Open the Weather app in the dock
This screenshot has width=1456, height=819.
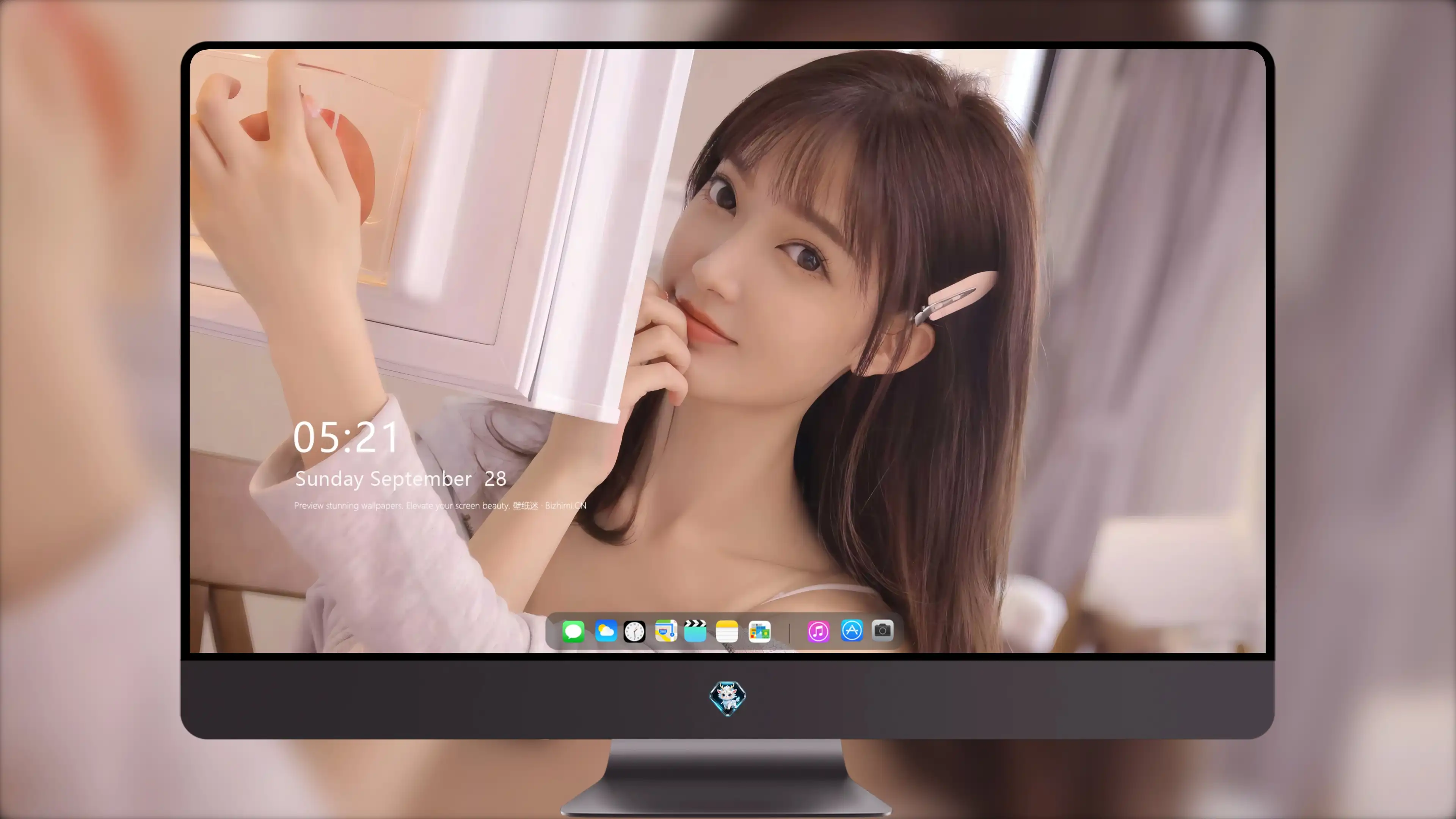pos(606,631)
